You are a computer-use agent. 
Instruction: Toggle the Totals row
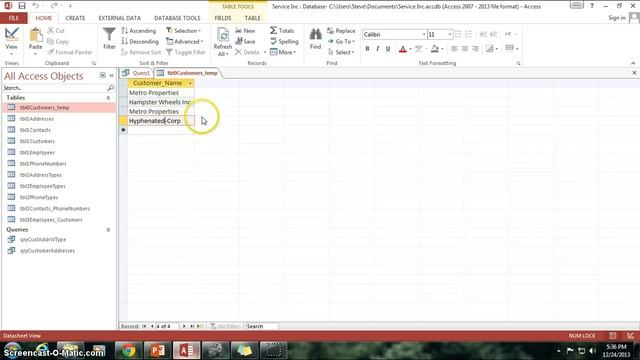[x=282, y=31]
